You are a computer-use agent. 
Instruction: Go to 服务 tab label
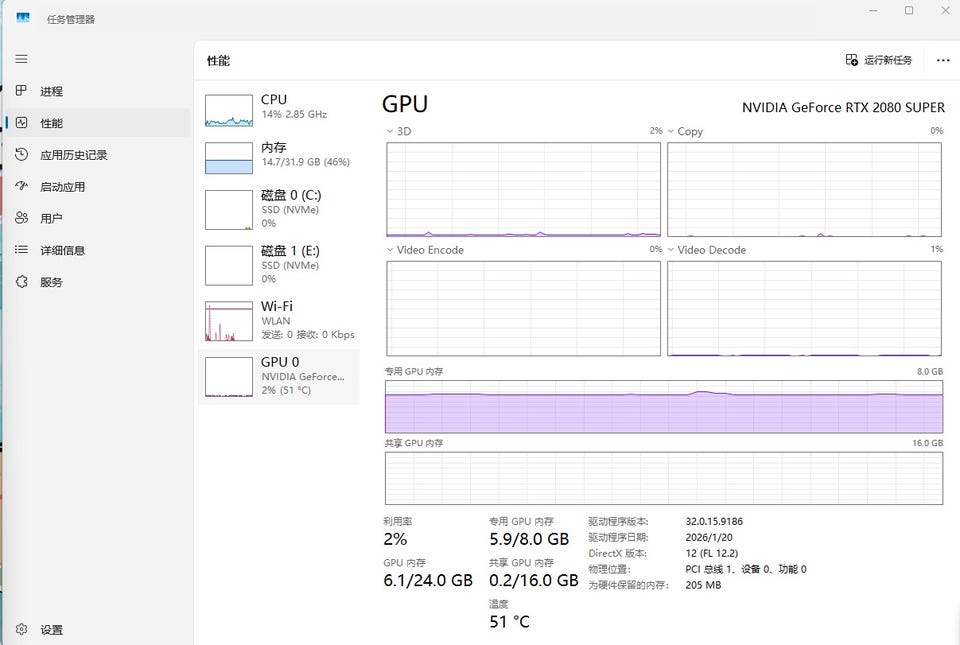(51, 282)
